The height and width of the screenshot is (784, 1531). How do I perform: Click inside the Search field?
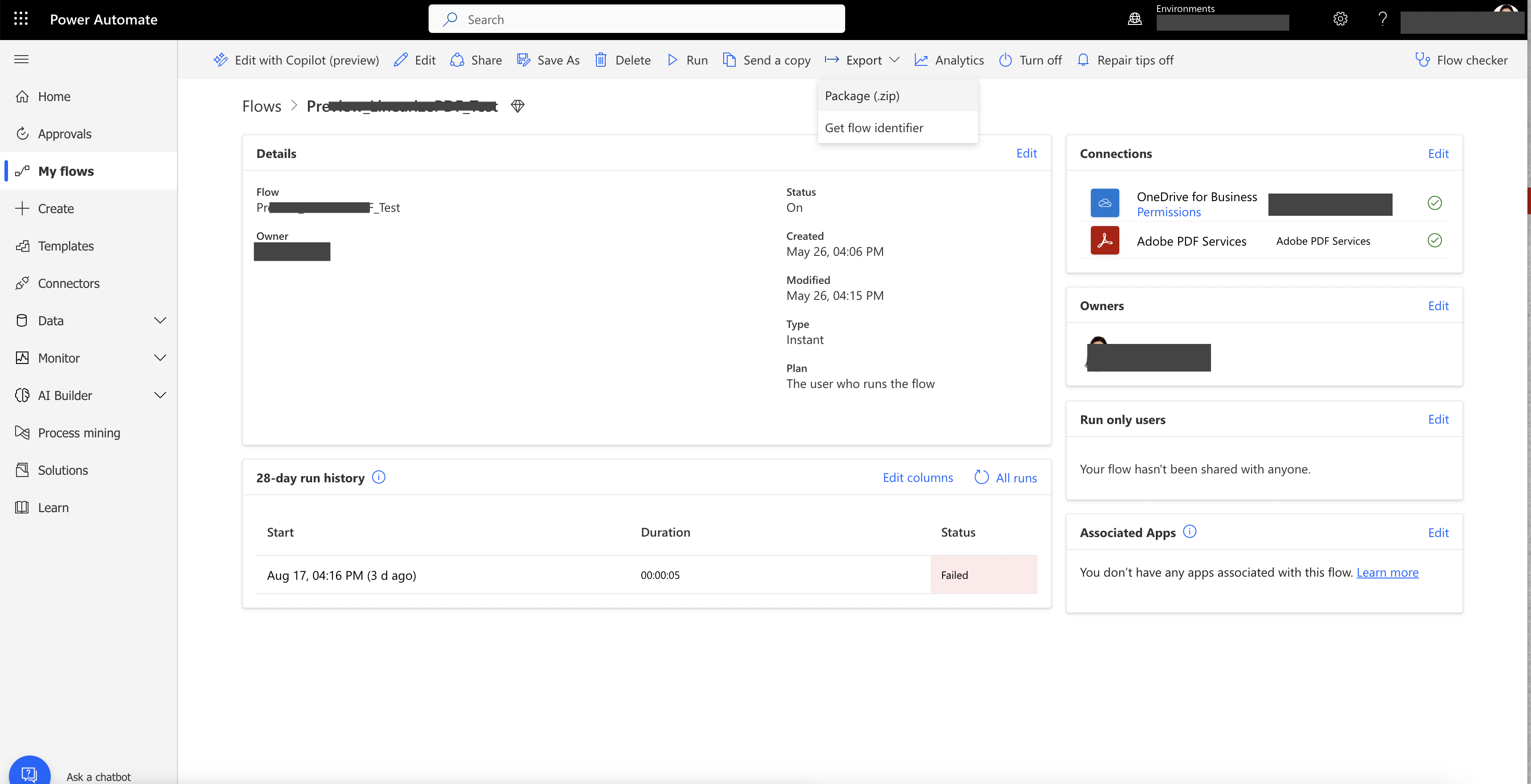click(x=636, y=18)
